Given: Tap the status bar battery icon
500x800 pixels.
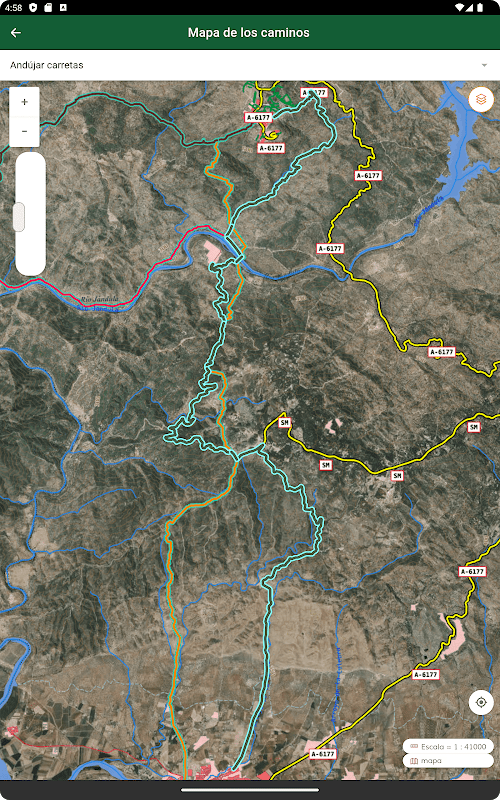Looking at the screenshot, I should 480,8.
